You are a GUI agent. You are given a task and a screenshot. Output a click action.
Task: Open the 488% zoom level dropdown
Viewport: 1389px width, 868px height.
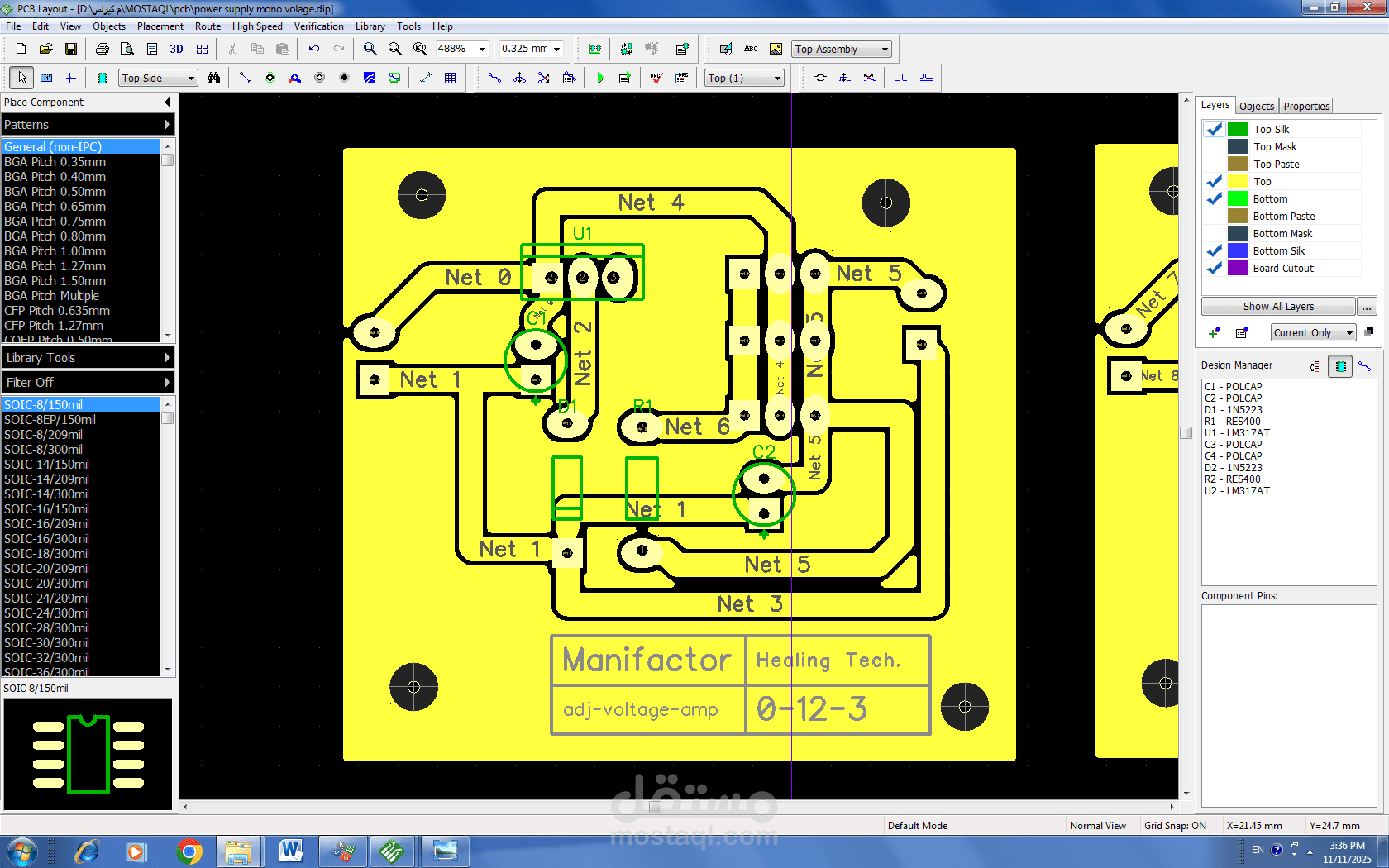pos(482,49)
